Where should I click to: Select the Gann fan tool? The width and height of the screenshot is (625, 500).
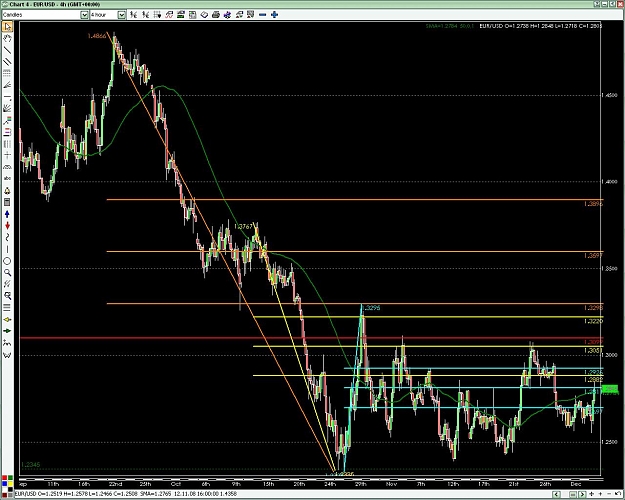[x=7, y=107]
